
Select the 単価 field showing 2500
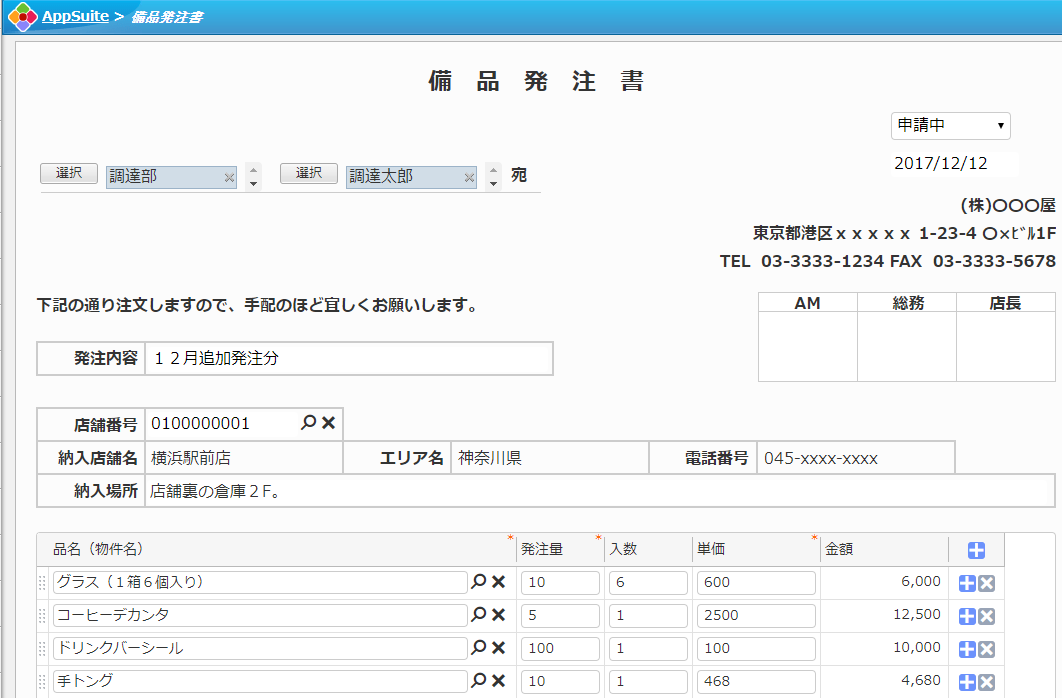pos(755,615)
